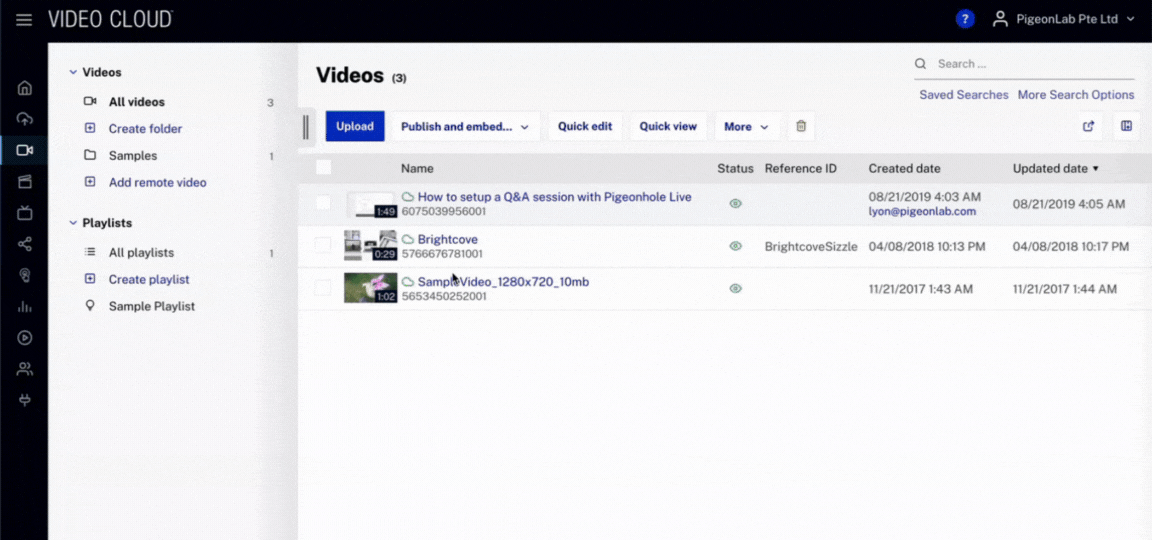Click the Create playlist link
The image size is (1152, 540).
149,279
